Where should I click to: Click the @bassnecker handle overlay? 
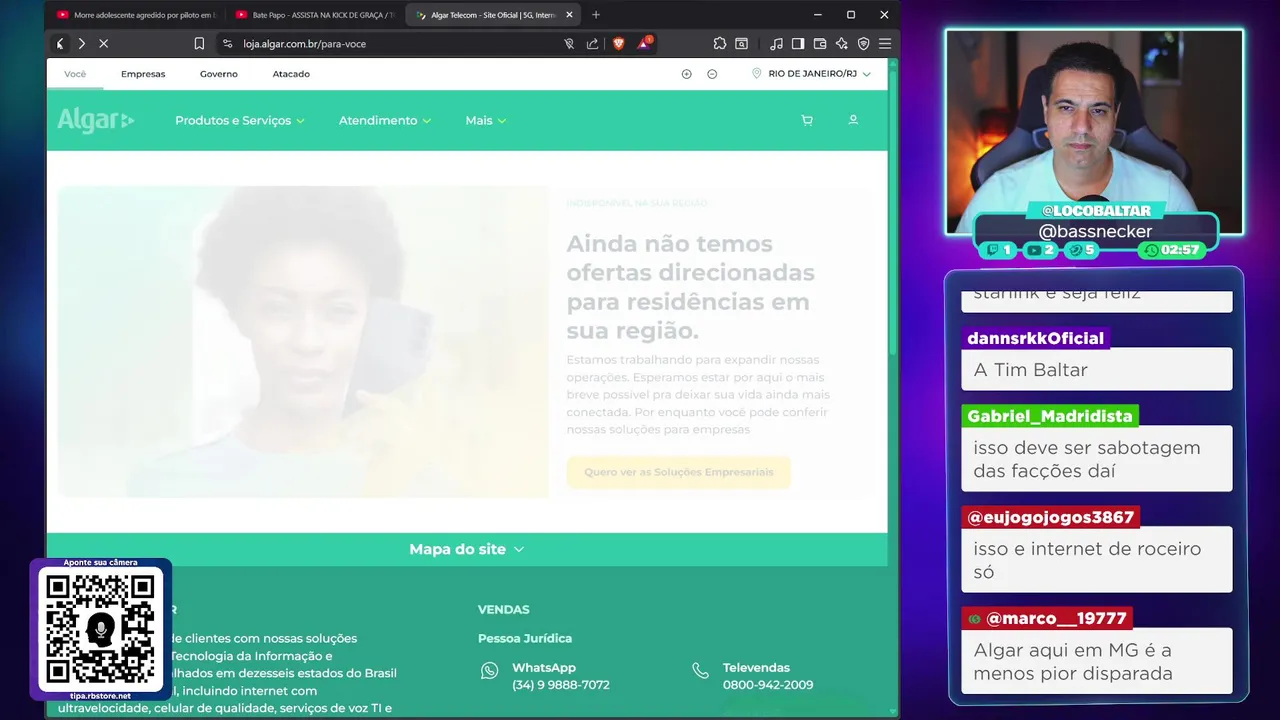(1095, 231)
